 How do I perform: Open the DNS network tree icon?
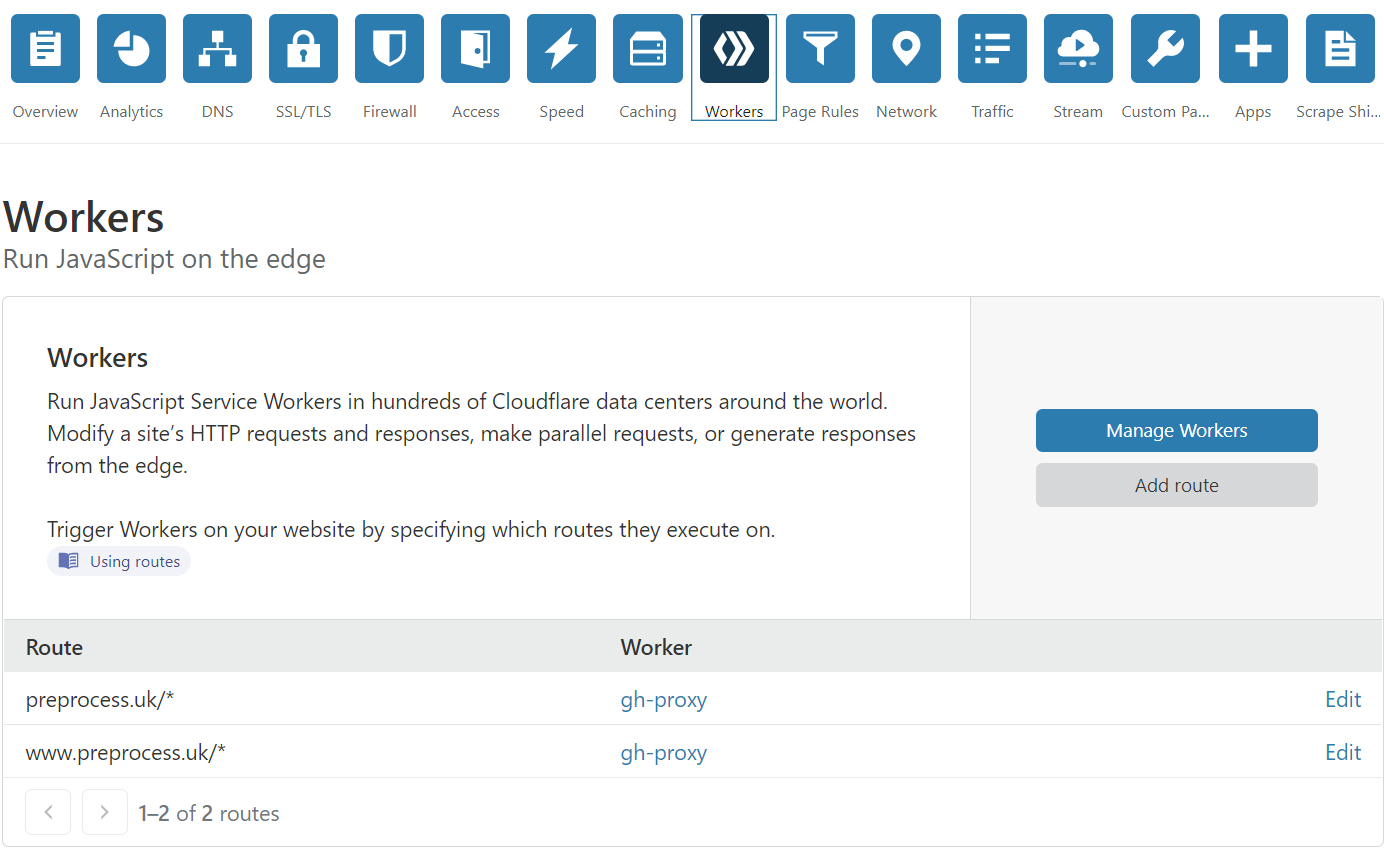(x=217, y=48)
